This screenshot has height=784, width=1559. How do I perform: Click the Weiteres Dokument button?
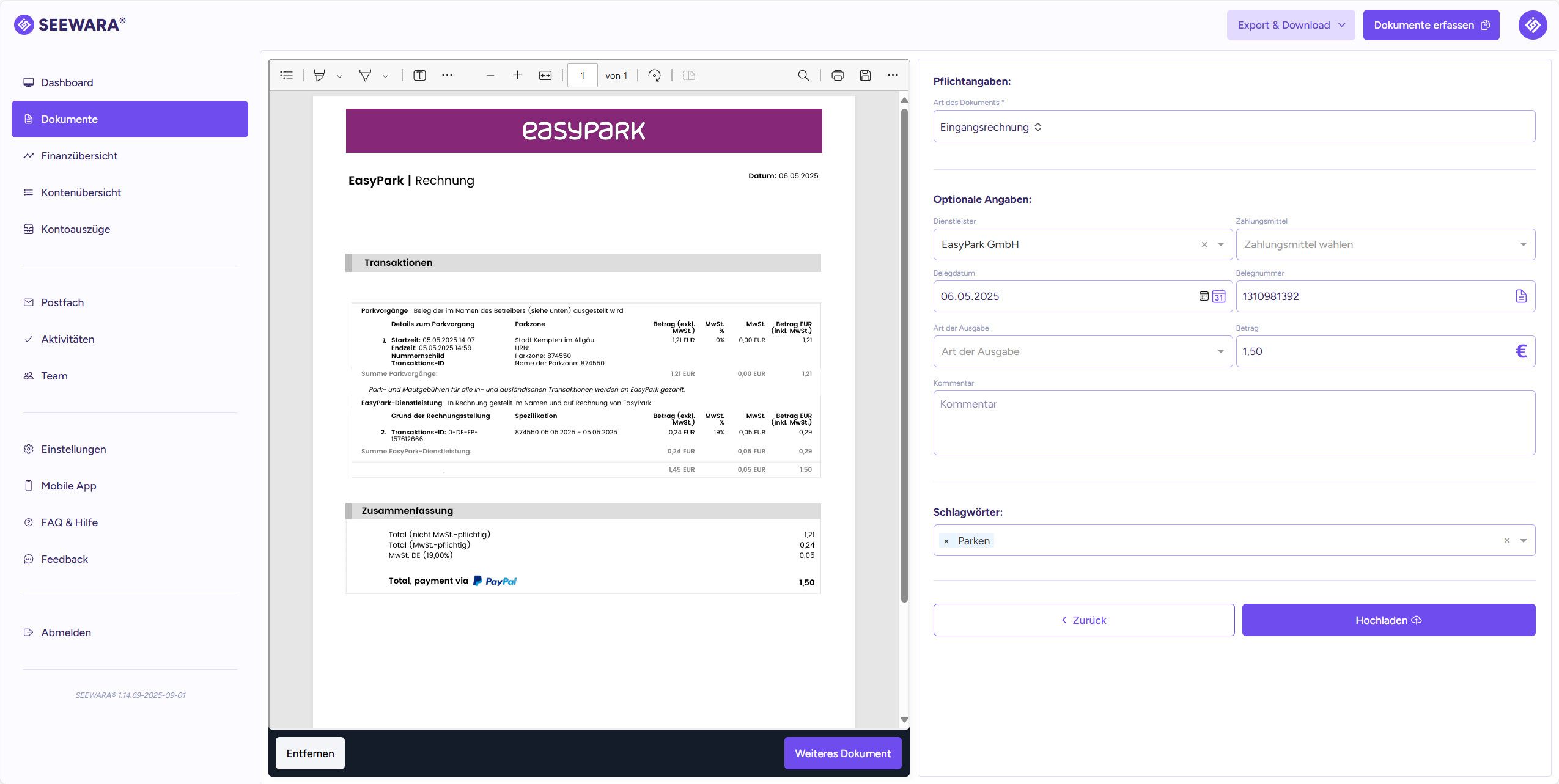[842, 753]
